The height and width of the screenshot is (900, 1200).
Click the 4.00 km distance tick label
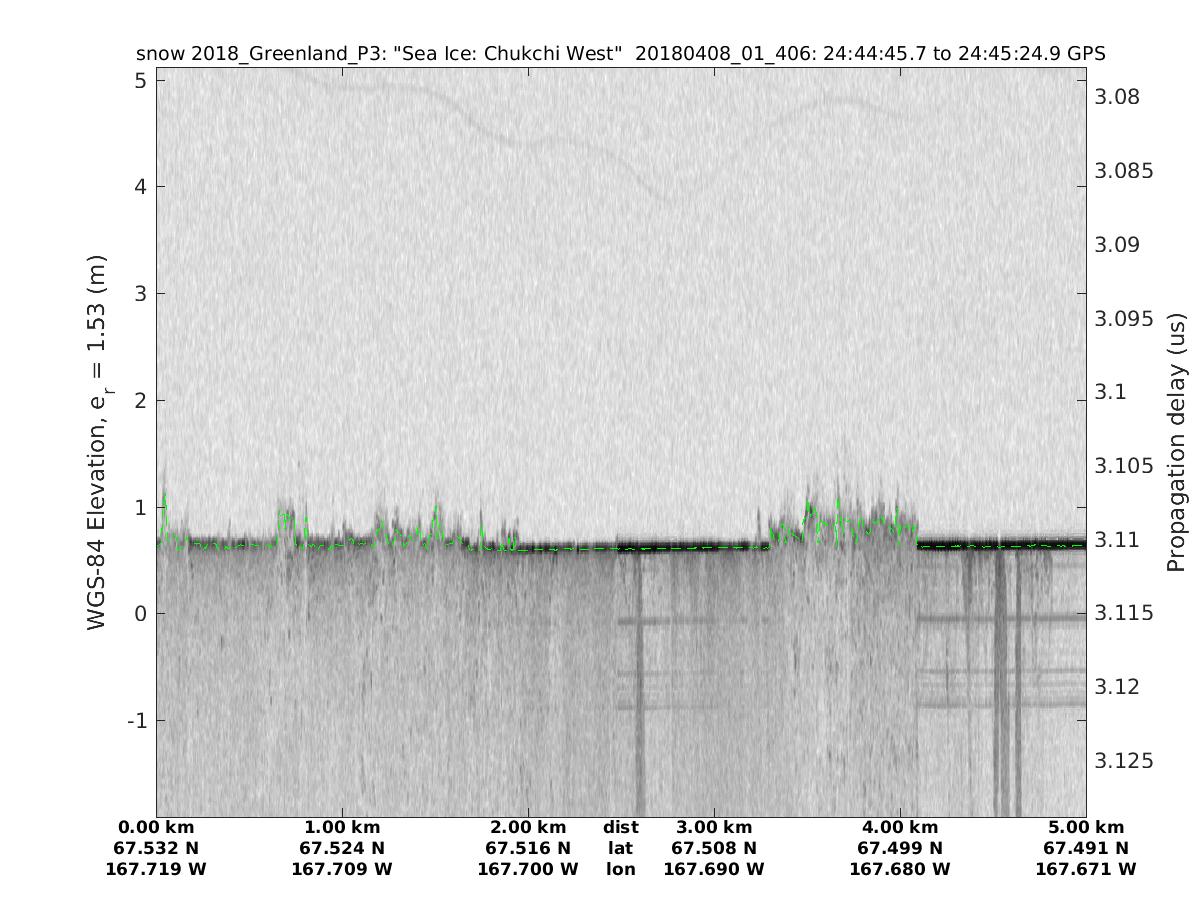pyautogui.click(x=900, y=828)
